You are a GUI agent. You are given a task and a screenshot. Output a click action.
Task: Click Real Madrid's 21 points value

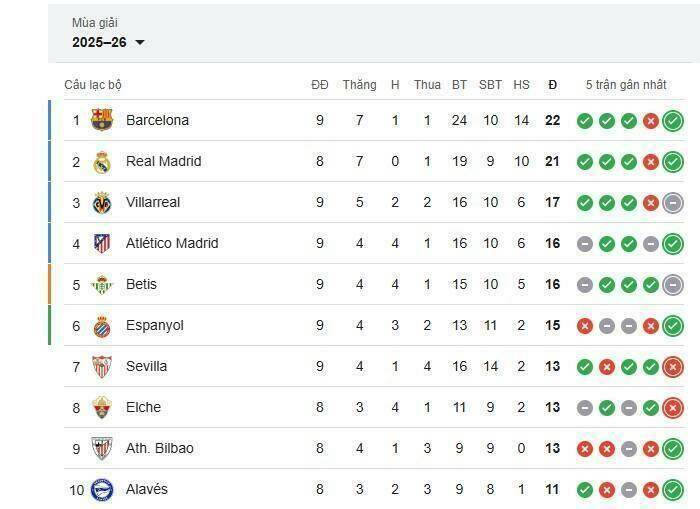click(x=552, y=161)
